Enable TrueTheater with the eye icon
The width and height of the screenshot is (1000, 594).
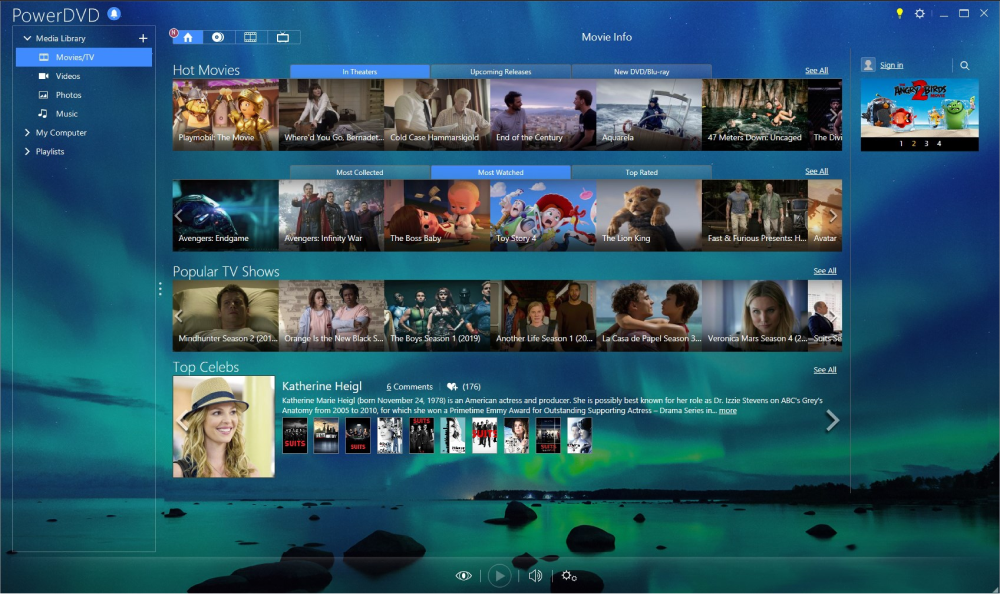[x=463, y=575]
